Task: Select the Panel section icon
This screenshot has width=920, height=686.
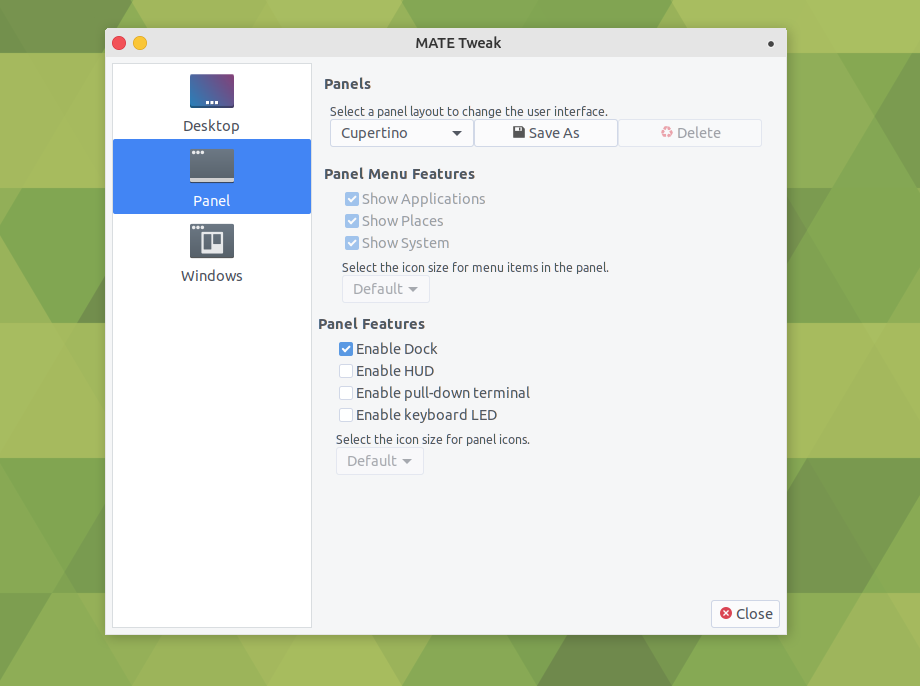Action: click(212, 165)
